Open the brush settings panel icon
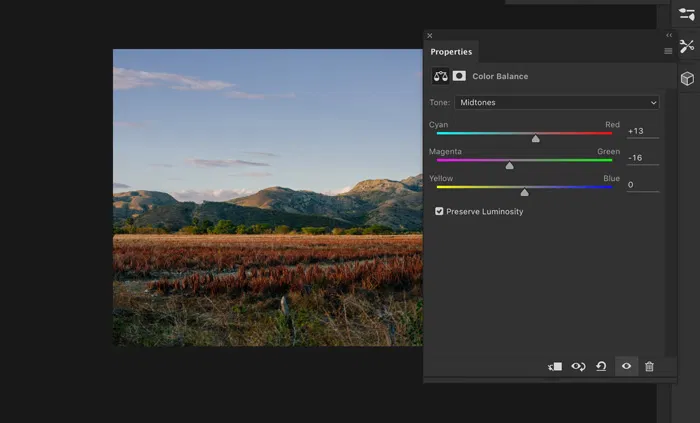 click(687, 14)
